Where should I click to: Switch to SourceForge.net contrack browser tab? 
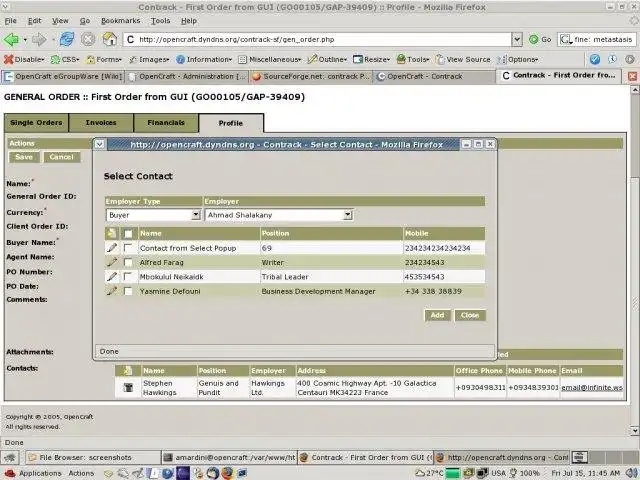point(311,76)
